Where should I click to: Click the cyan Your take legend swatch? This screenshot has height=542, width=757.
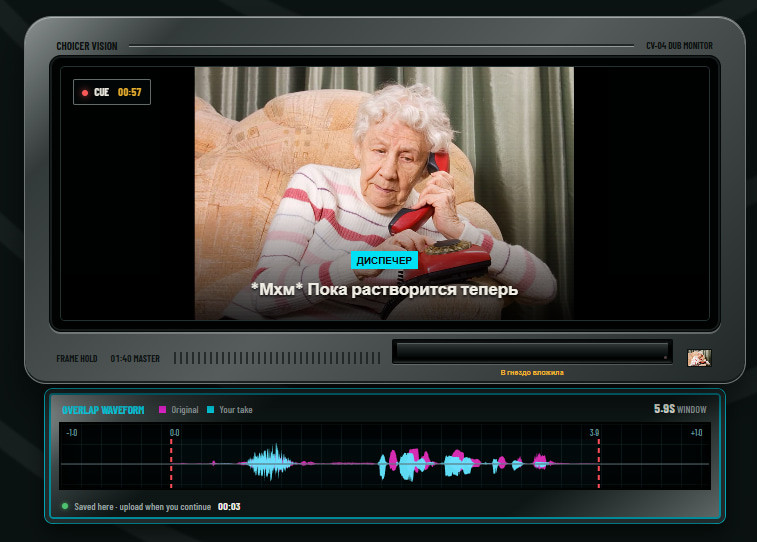click(210, 410)
